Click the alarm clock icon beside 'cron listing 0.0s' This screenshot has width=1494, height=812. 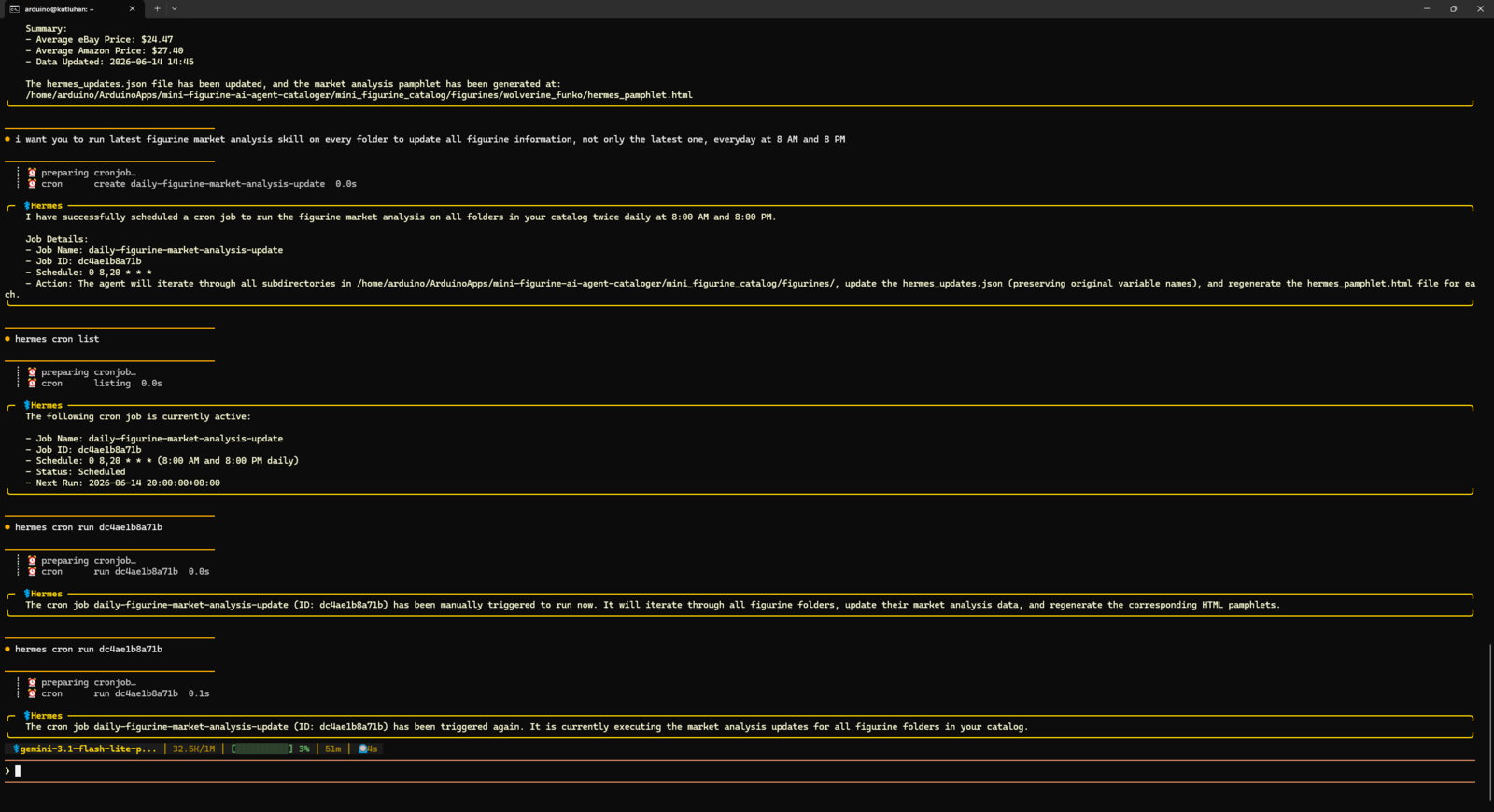(x=33, y=384)
